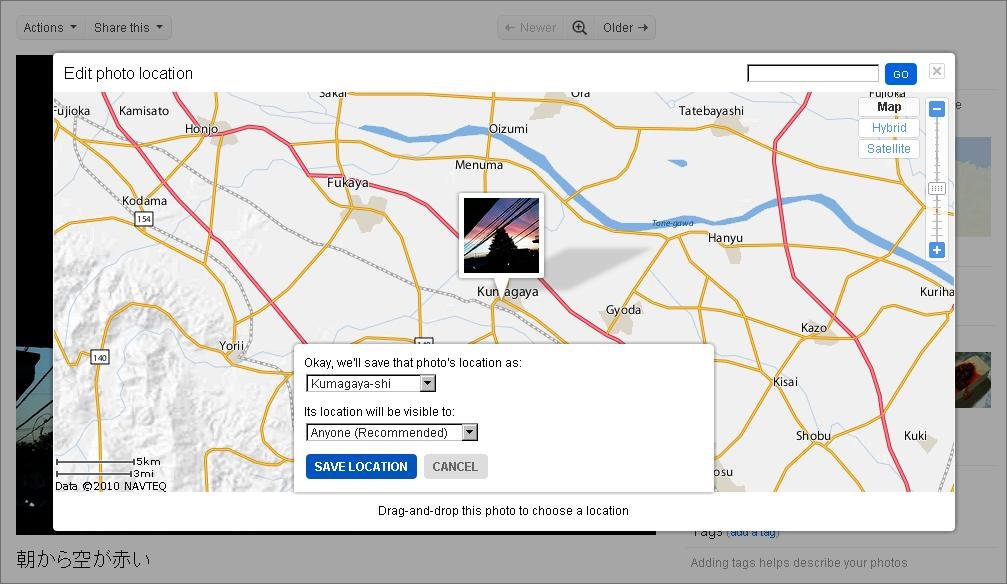This screenshot has width=1007, height=584.
Task: Click the Kodama label on the map
Action: click(144, 200)
